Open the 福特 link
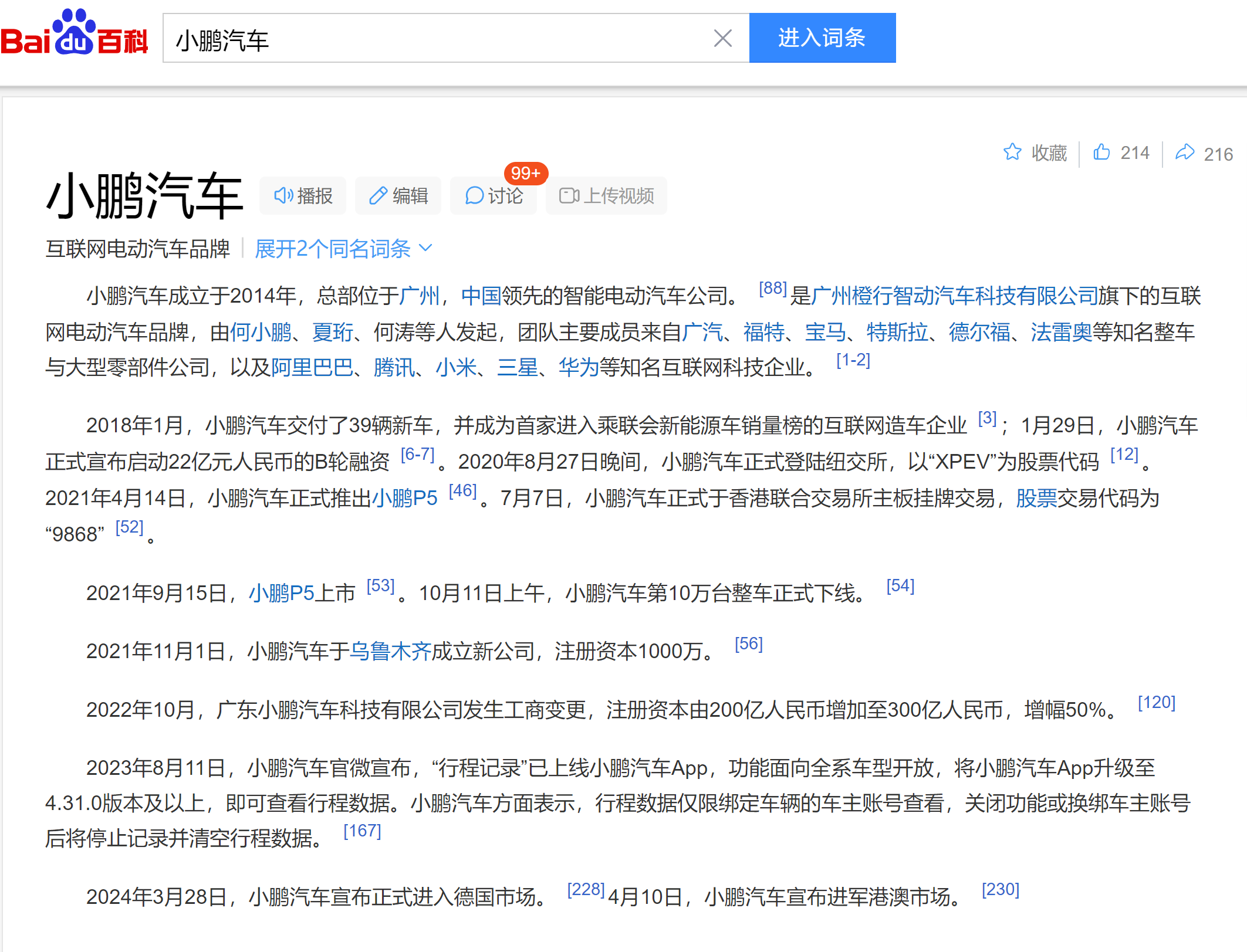The height and width of the screenshot is (952, 1247). (x=764, y=332)
